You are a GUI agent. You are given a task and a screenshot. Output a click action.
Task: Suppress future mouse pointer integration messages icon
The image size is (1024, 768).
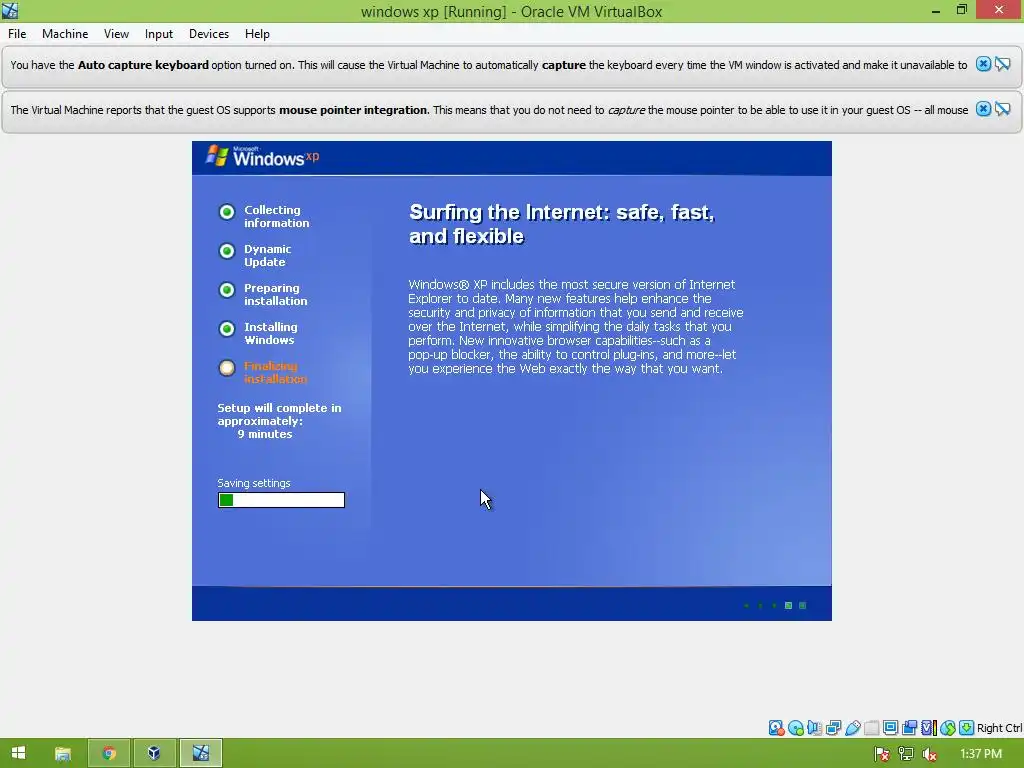click(1002, 109)
